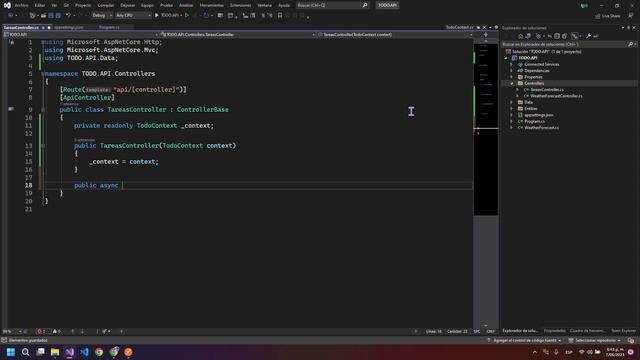
Task: Collapse the TODO.API project node
Action: pos(506,58)
